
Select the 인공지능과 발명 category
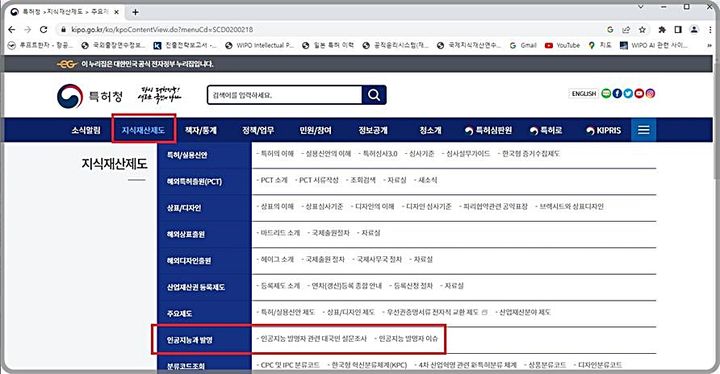204,340
